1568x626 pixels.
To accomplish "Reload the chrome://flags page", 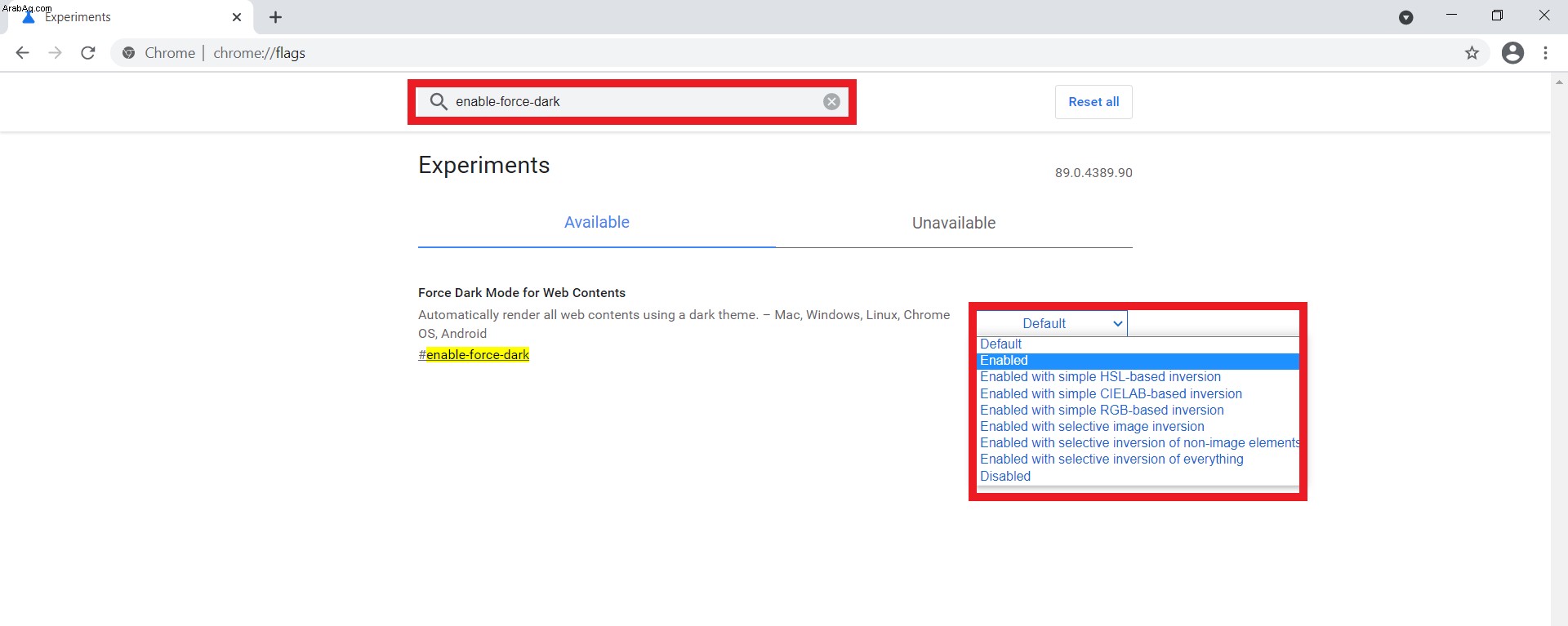I will point(88,53).
